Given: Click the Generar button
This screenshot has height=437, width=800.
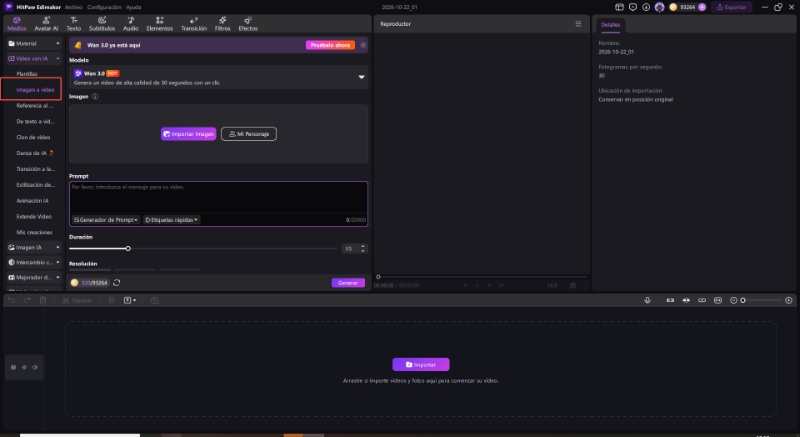Looking at the screenshot, I should pyautogui.click(x=348, y=282).
